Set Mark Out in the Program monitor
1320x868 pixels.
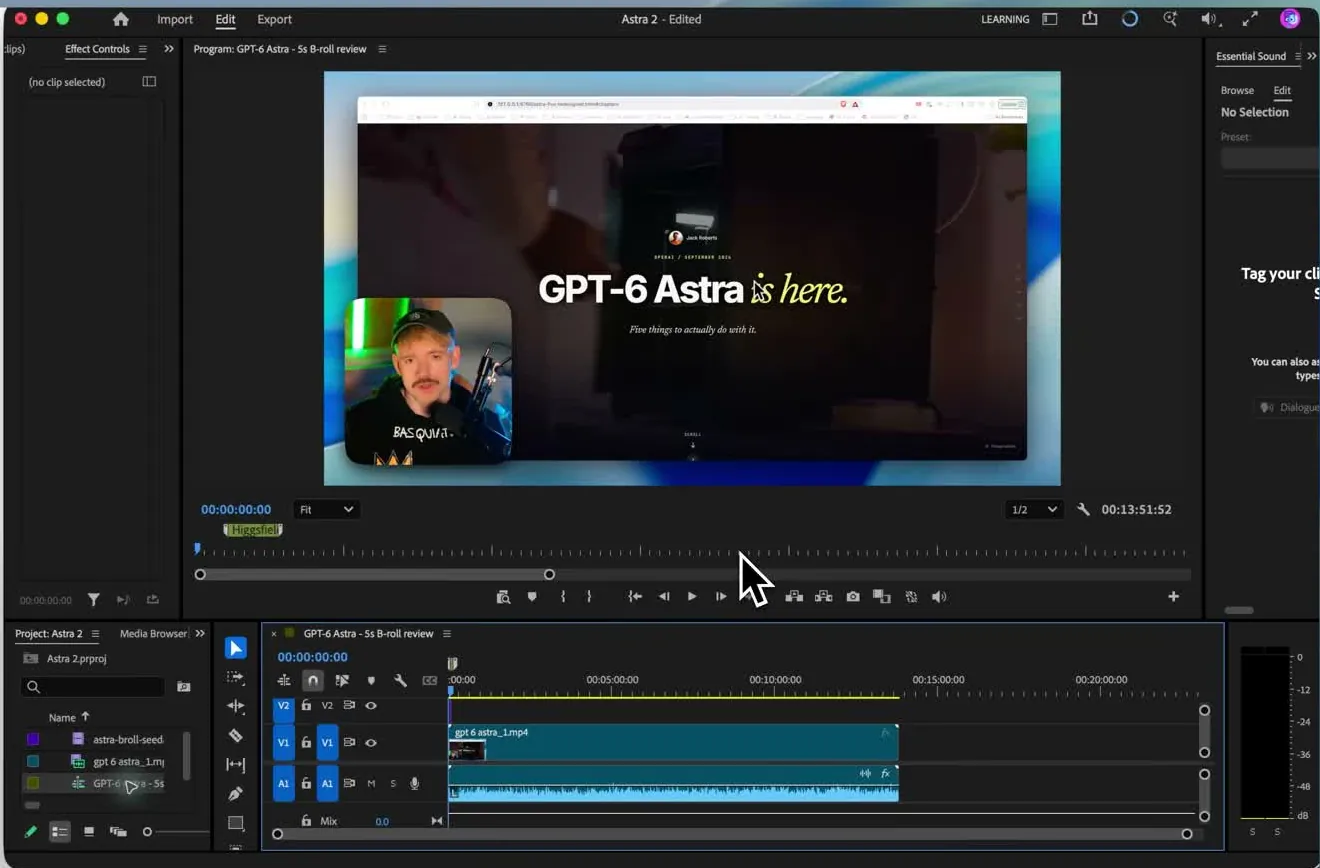click(589, 597)
